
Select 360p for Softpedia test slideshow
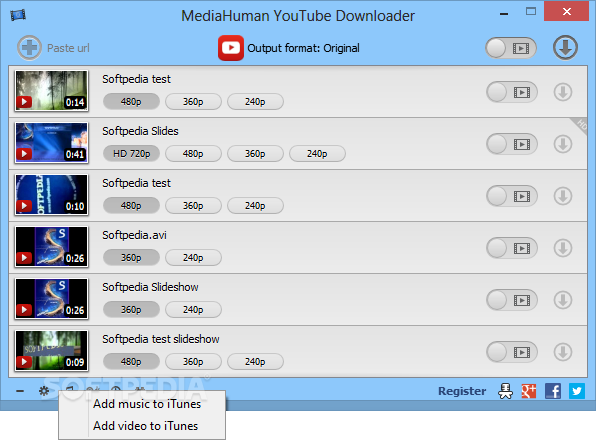tap(193, 362)
